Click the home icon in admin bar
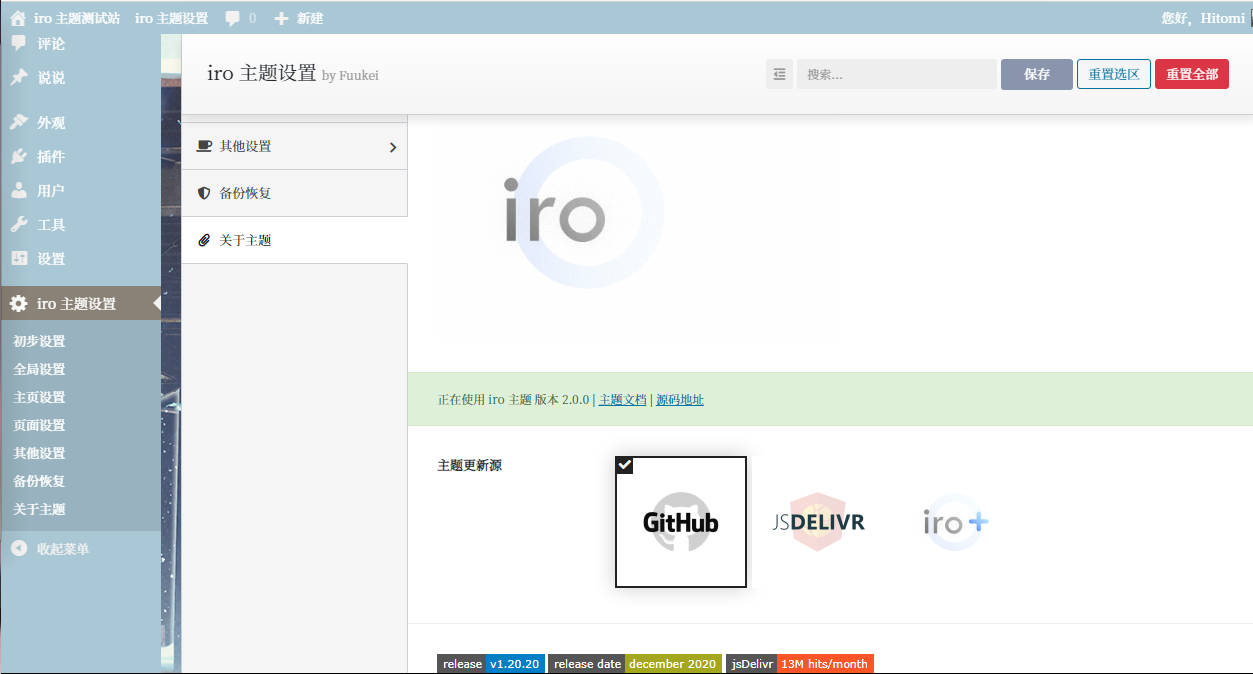This screenshot has height=674, width=1253. (18, 18)
